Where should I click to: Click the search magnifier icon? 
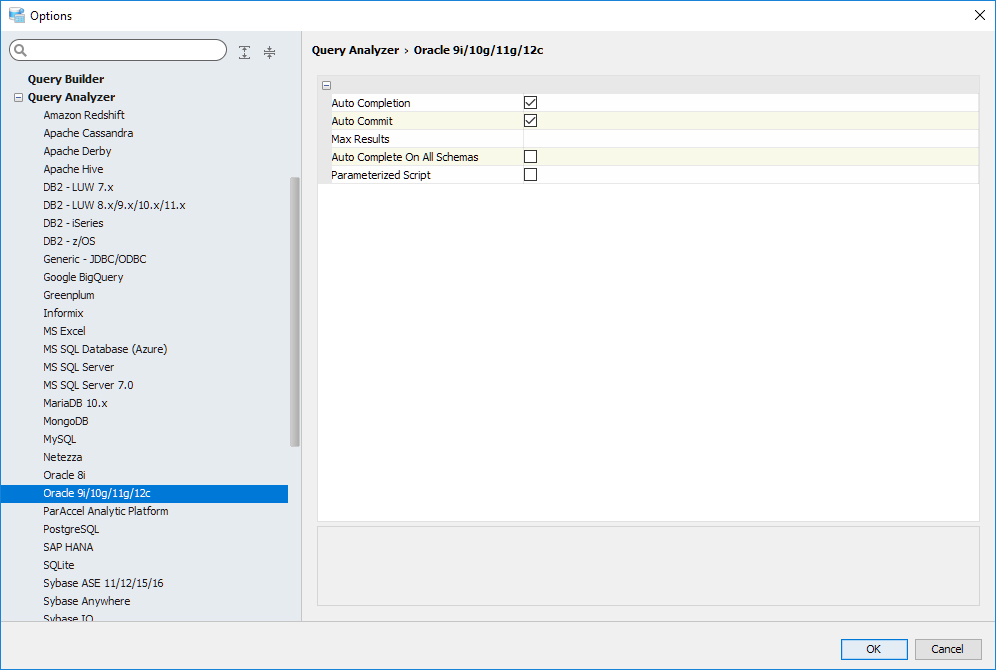[20, 50]
